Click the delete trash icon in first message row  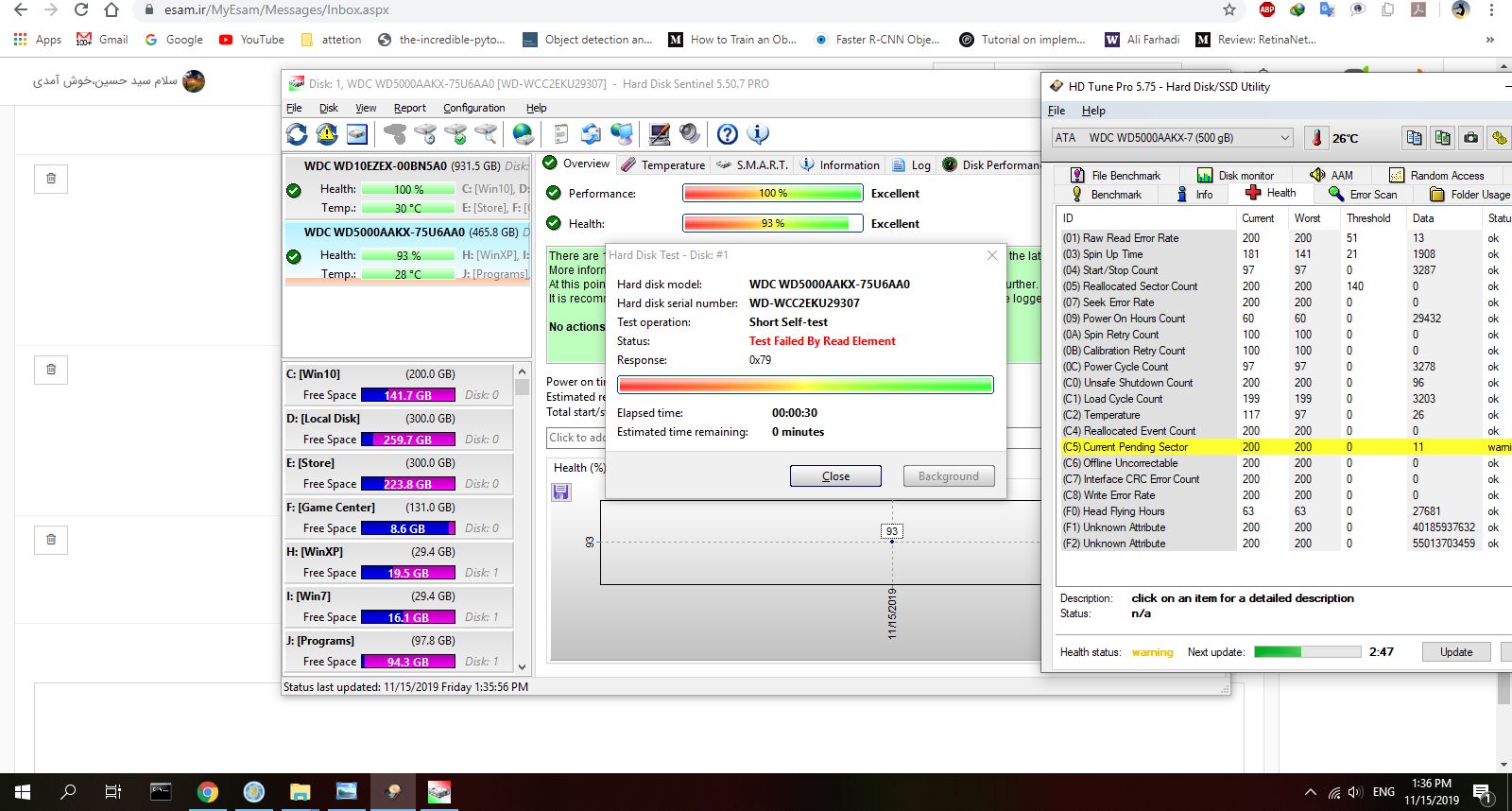click(x=51, y=178)
